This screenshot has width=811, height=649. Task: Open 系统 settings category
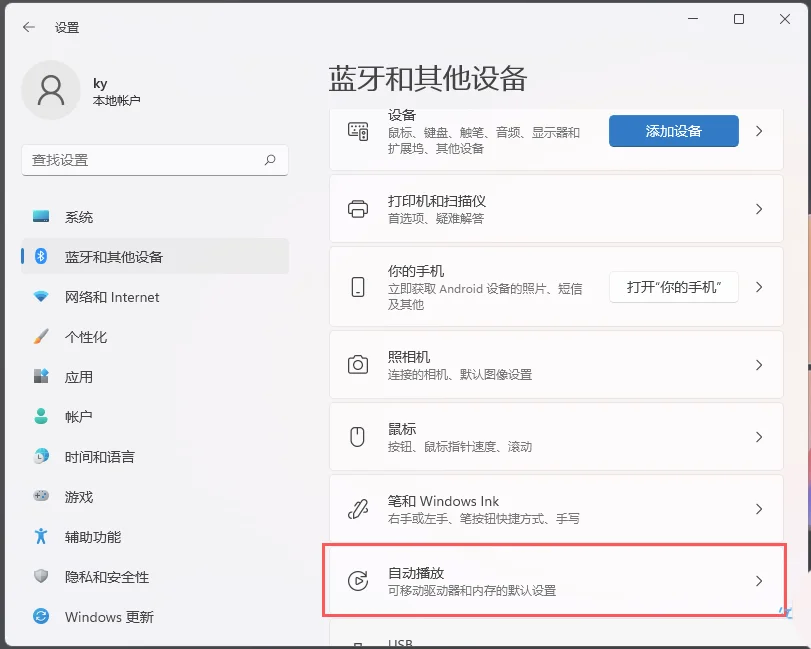(x=155, y=217)
